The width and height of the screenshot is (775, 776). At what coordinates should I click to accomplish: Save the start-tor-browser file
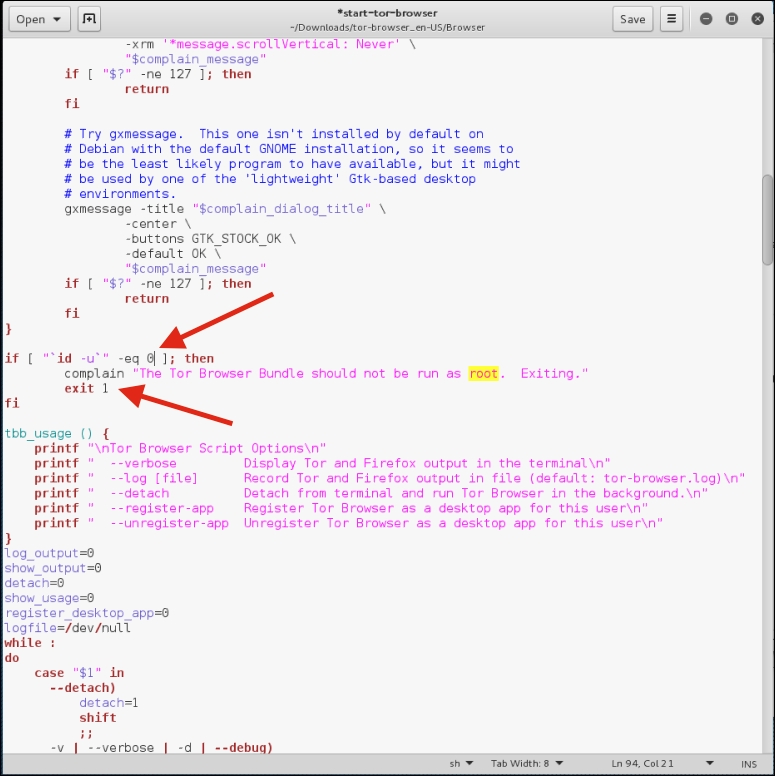632,19
